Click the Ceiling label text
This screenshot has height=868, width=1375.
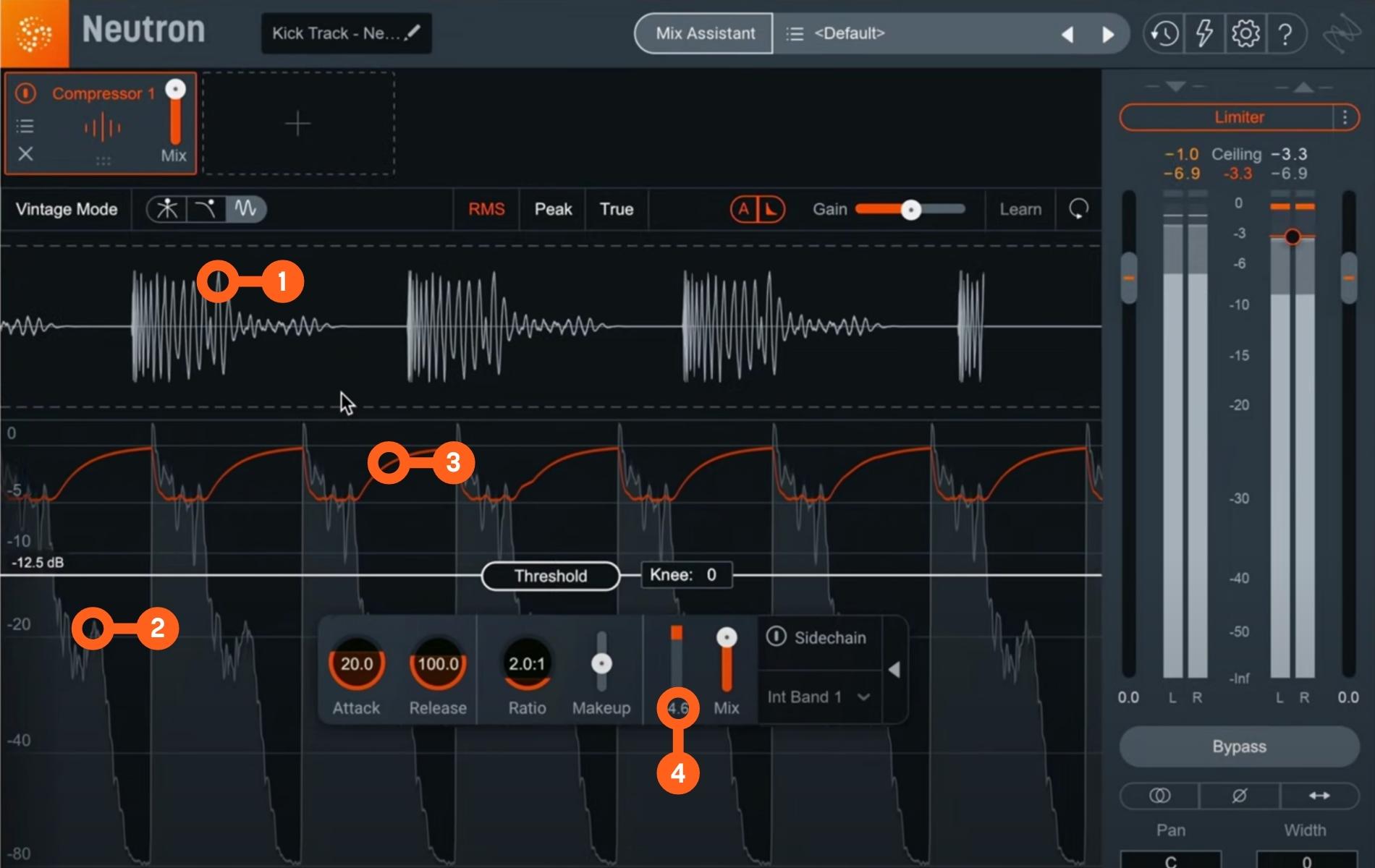point(1236,154)
